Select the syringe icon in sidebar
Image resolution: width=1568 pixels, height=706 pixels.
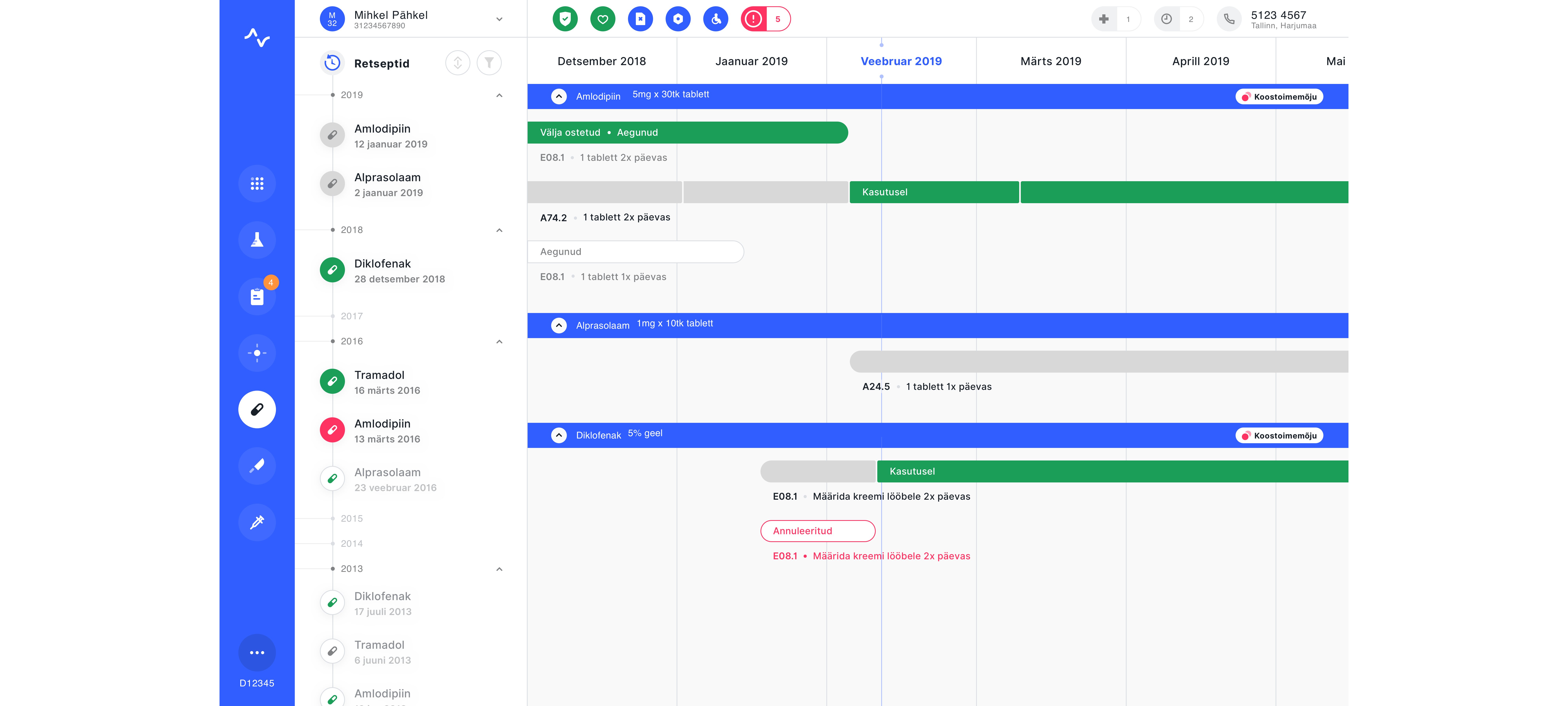click(x=257, y=522)
